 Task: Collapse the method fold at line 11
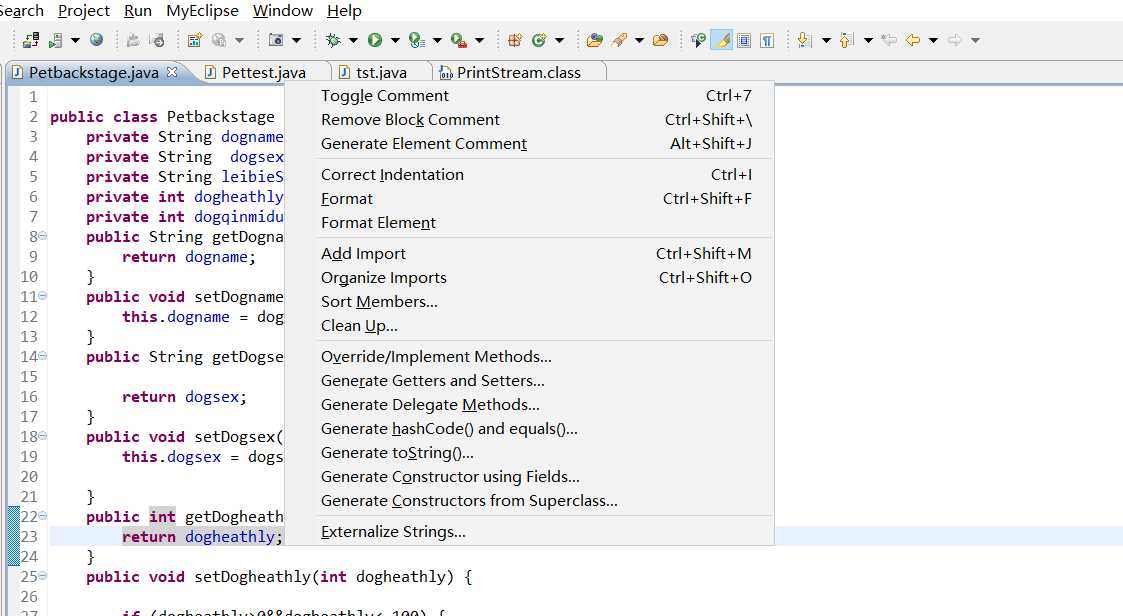tap(42, 295)
